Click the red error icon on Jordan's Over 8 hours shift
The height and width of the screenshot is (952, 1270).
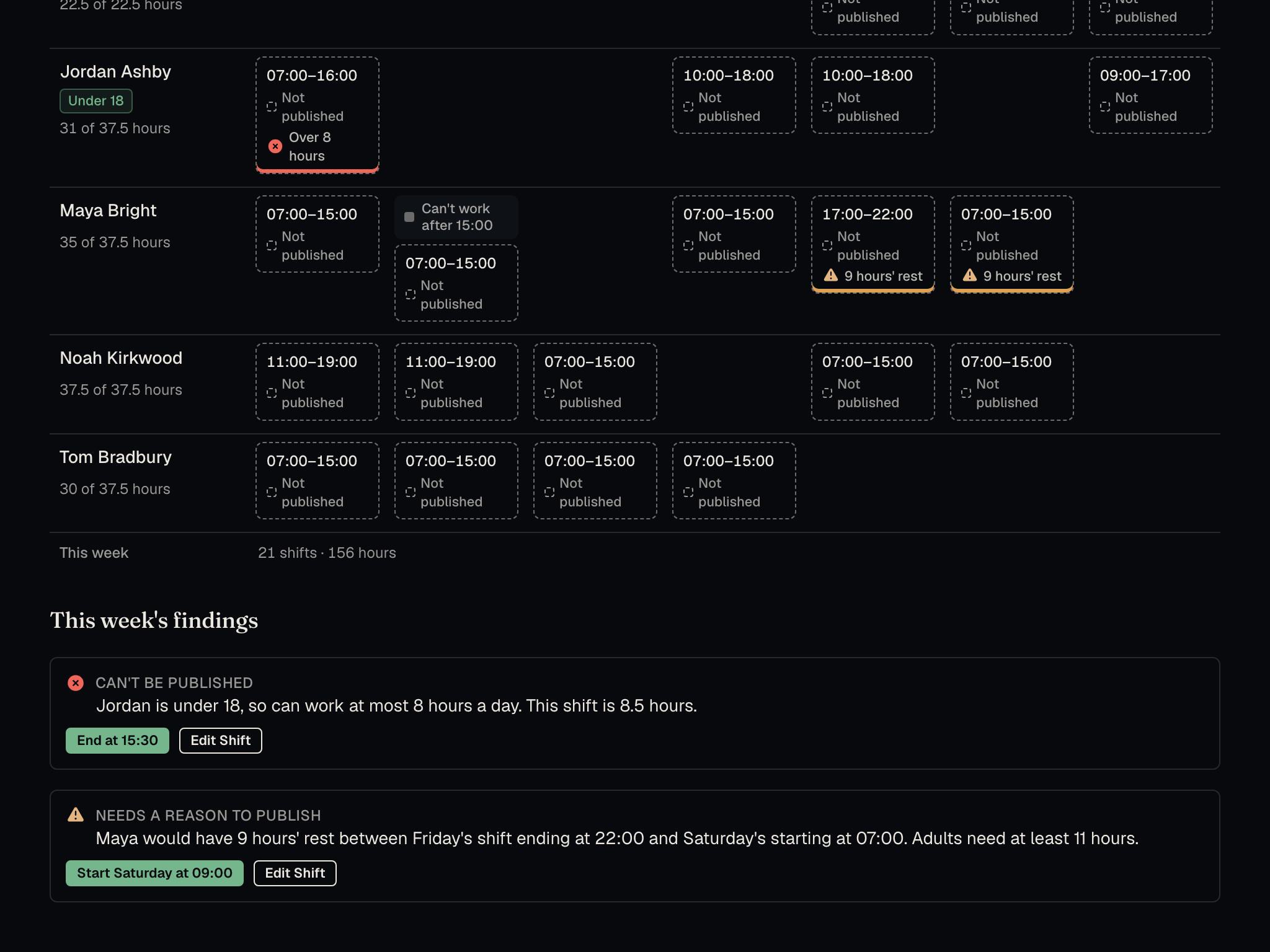click(x=275, y=146)
